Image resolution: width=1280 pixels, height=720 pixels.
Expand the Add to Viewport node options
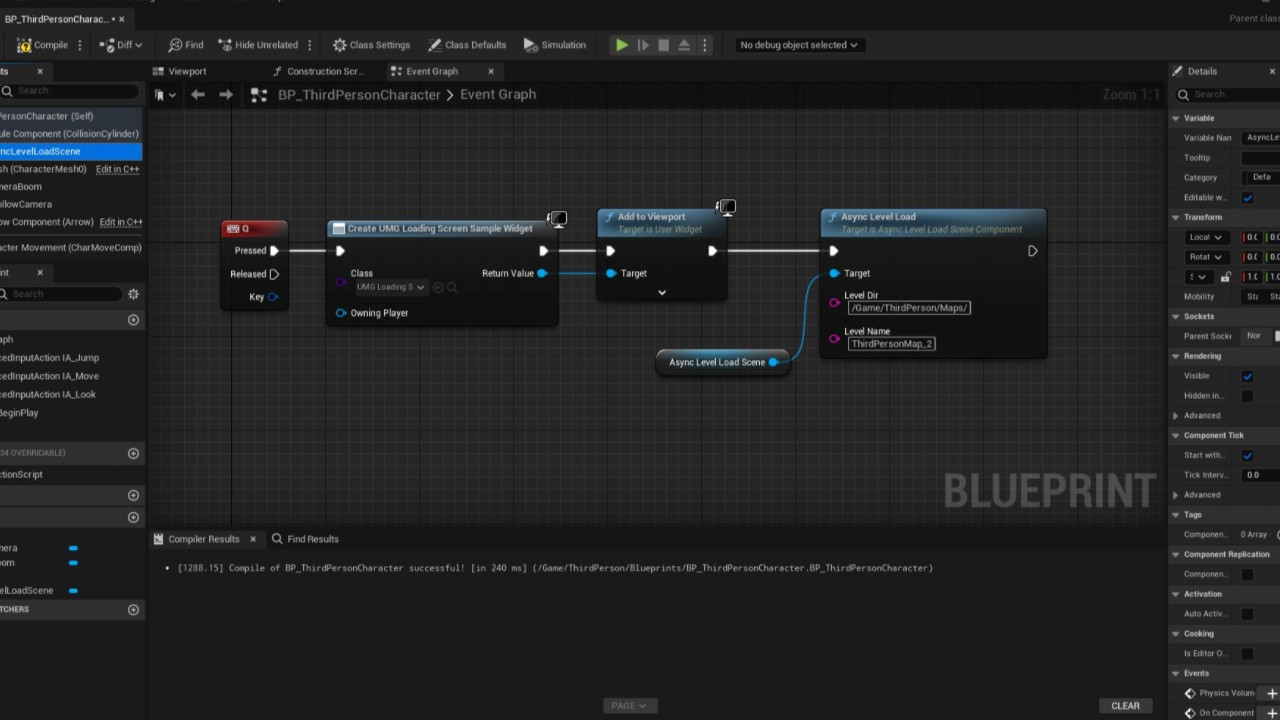pos(661,293)
